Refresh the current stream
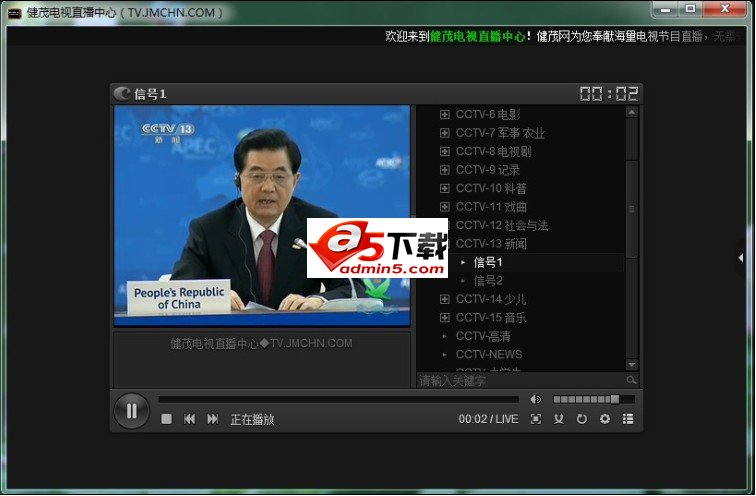The height and width of the screenshot is (496, 756). coord(582,419)
